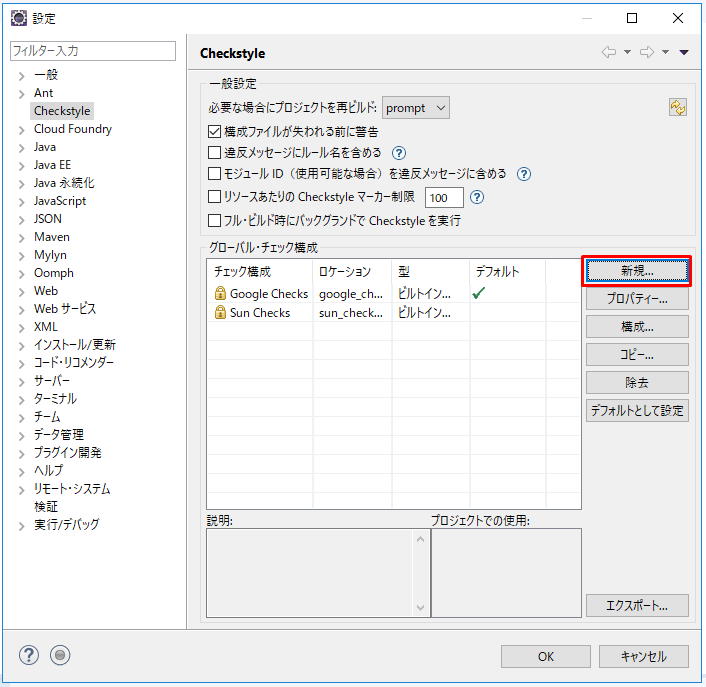The height and width of the screenshot is (687, 706).
Task: Open the prompt rebuild combo box
Action: [416, 108]
